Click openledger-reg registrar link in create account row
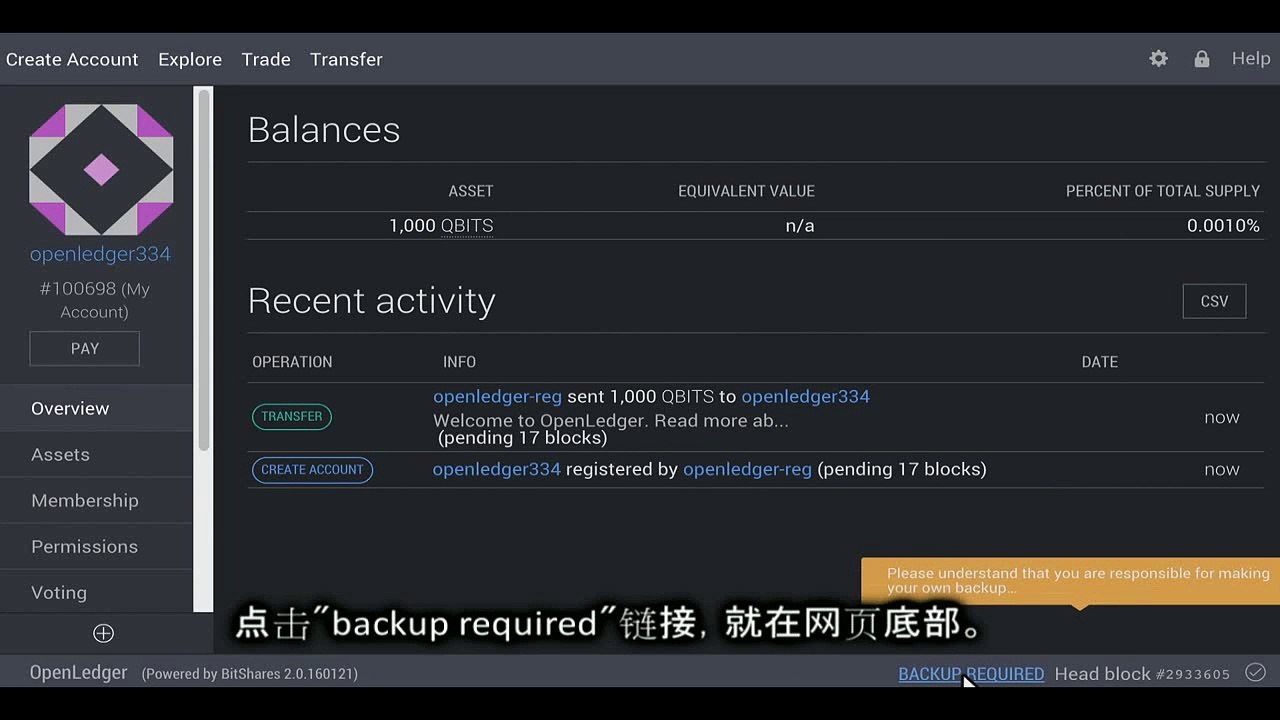Image resolution: width=1280 pixels, height=720 pixels. [747, 469]
